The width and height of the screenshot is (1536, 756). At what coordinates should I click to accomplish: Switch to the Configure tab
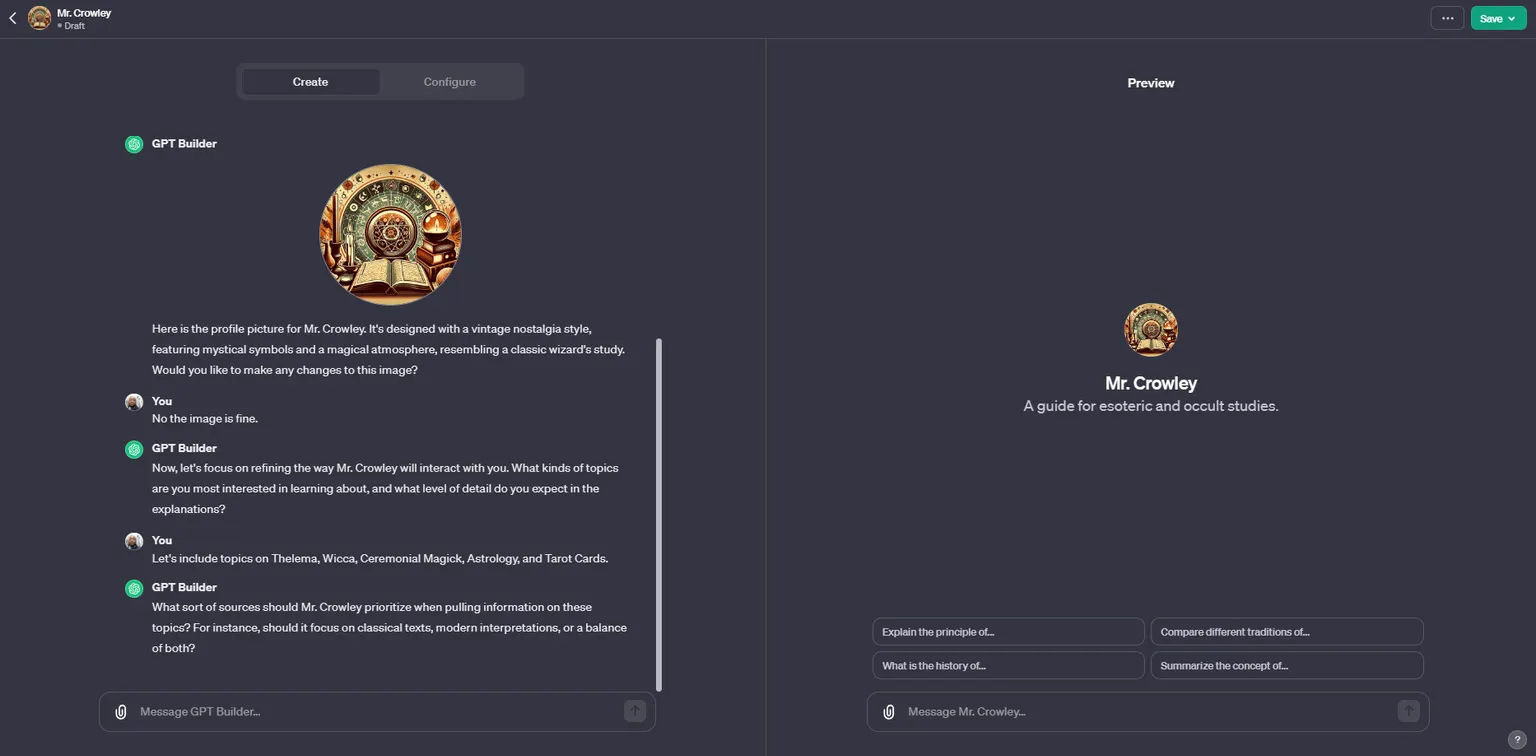click(x=449, y=82)
